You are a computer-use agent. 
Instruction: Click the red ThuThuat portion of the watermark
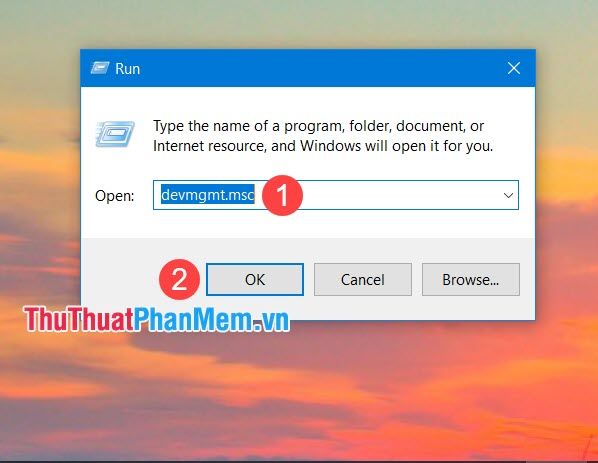[x=79, y=319]
